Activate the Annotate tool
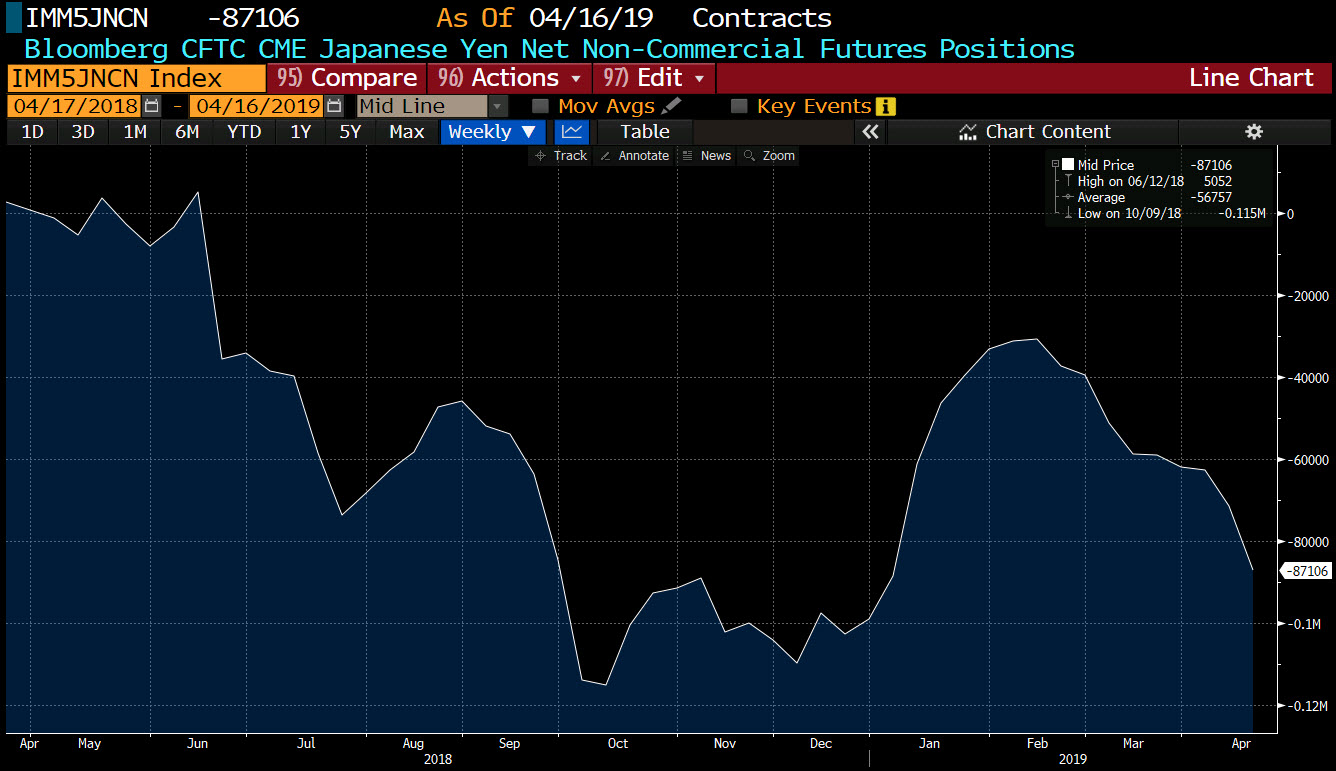The width and height of the screenshot is (1336, 771). tap(634, 156)
